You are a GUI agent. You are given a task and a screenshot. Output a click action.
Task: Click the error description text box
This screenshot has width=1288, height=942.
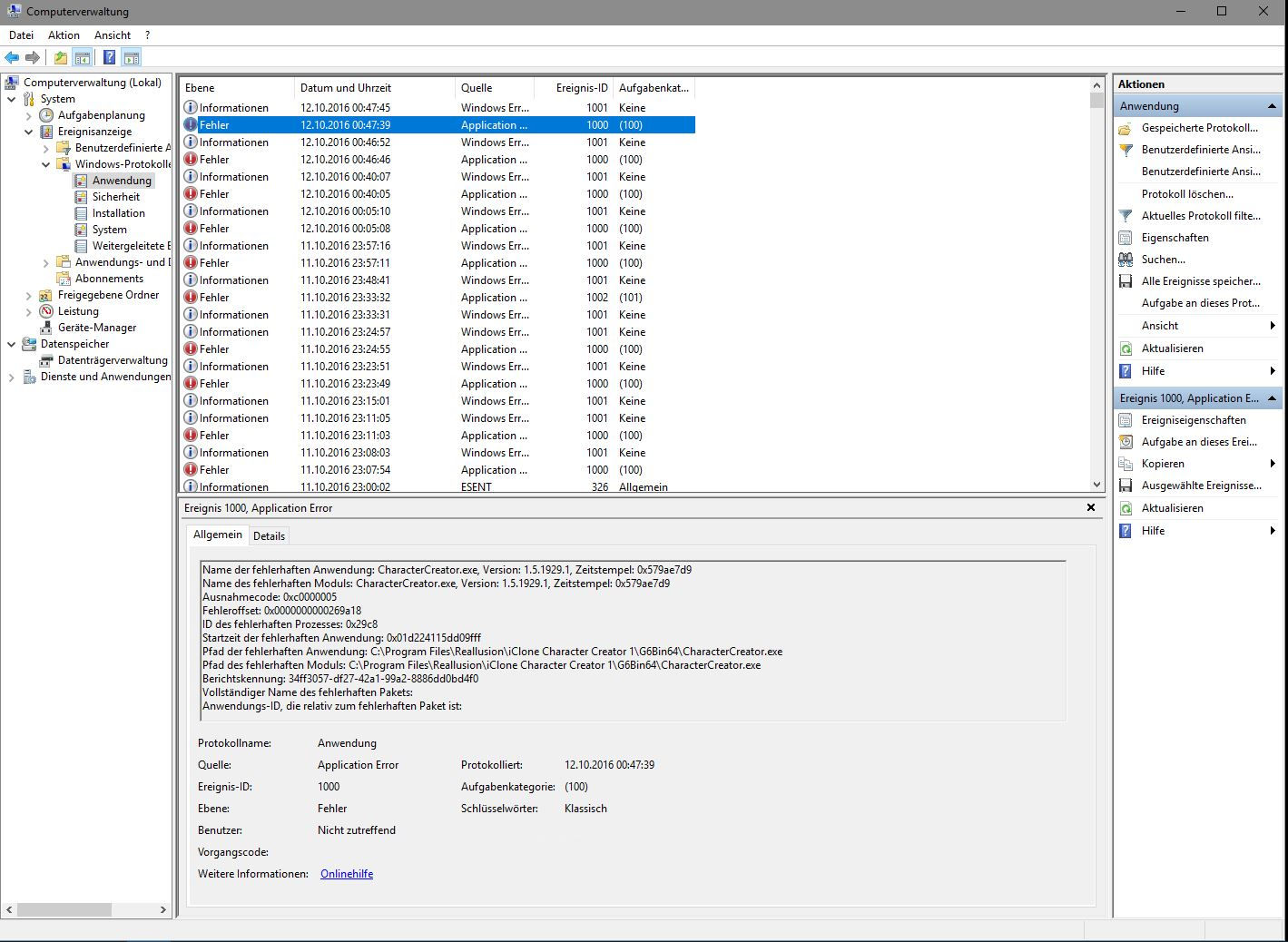633,641
